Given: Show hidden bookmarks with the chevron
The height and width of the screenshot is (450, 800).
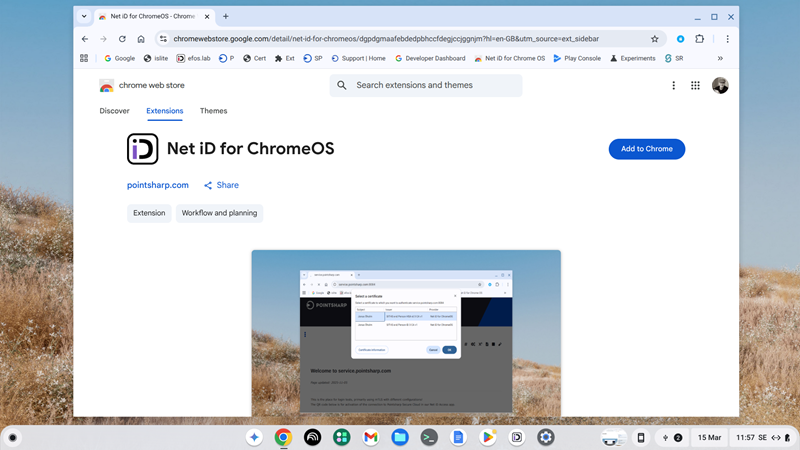Looking at the screenshot, I should click(x=720, y=58).
